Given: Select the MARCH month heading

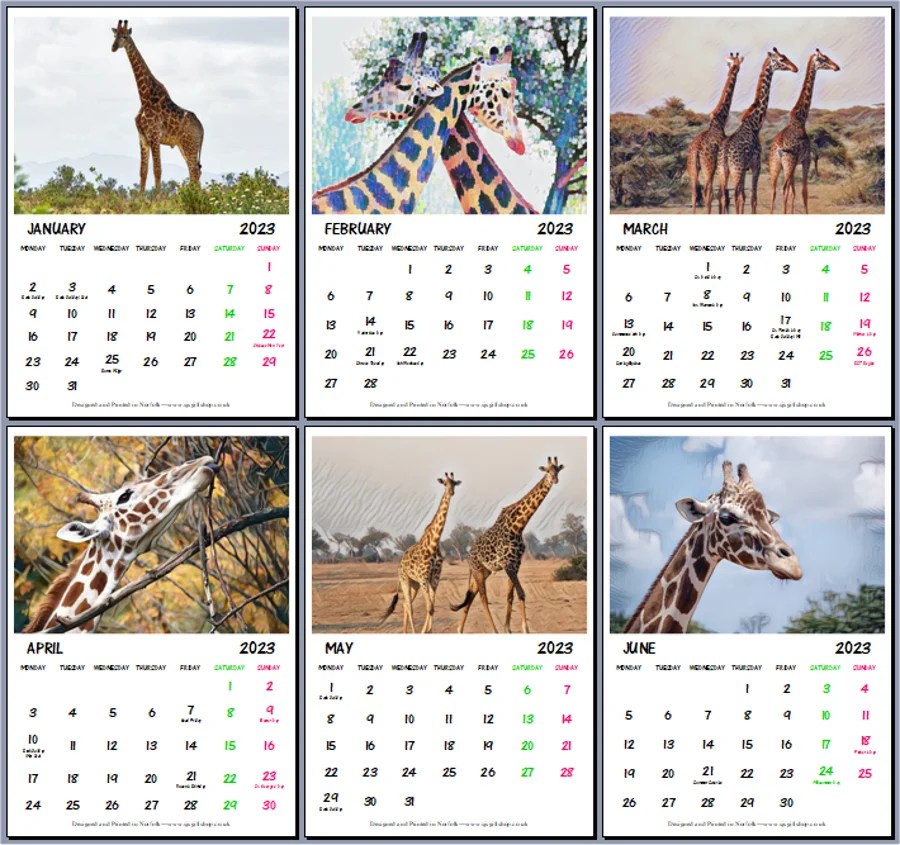Looking at the screenshot, I should coord(645,228).
